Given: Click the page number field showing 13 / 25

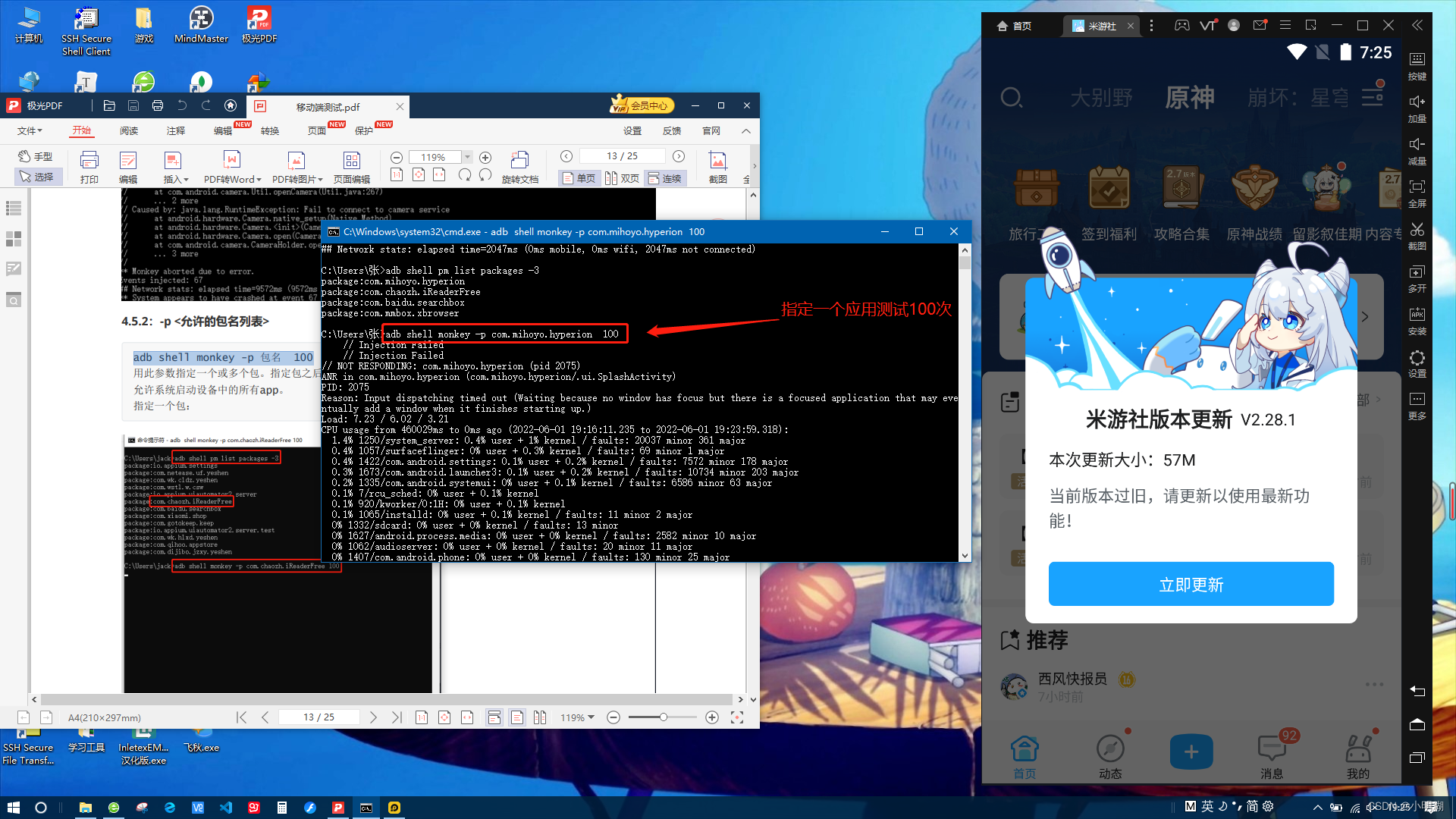Looking at the screenshot, I should pyautogui.click(x=622, y=155).
